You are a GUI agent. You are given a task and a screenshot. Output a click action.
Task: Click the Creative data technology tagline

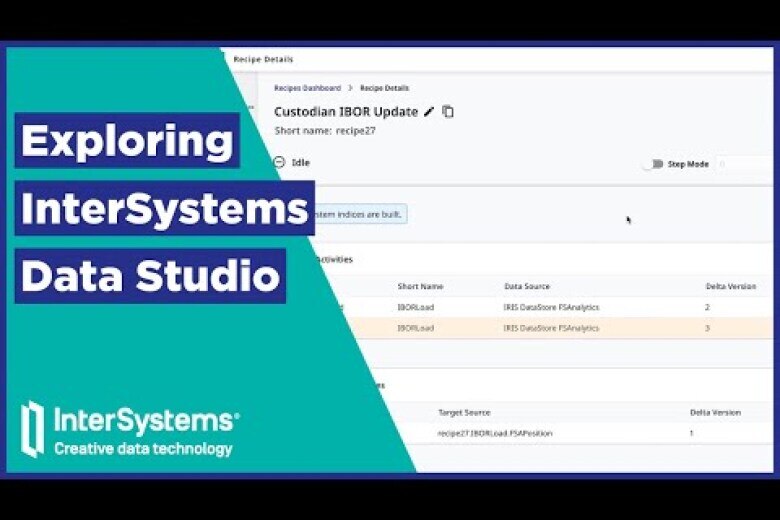point(143,449)
